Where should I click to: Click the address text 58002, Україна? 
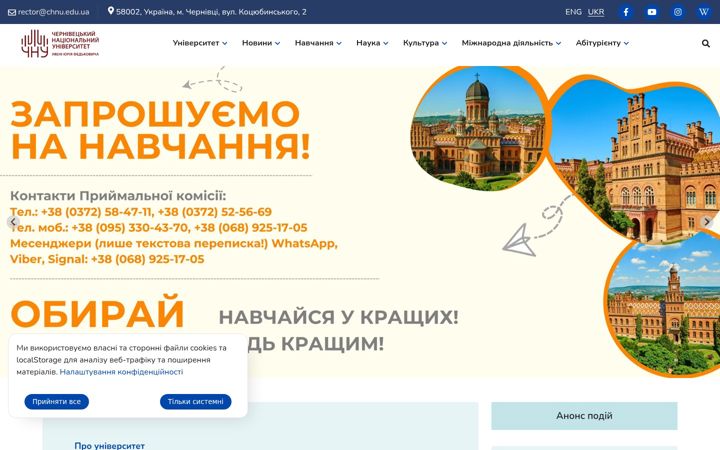click(211, 12)
